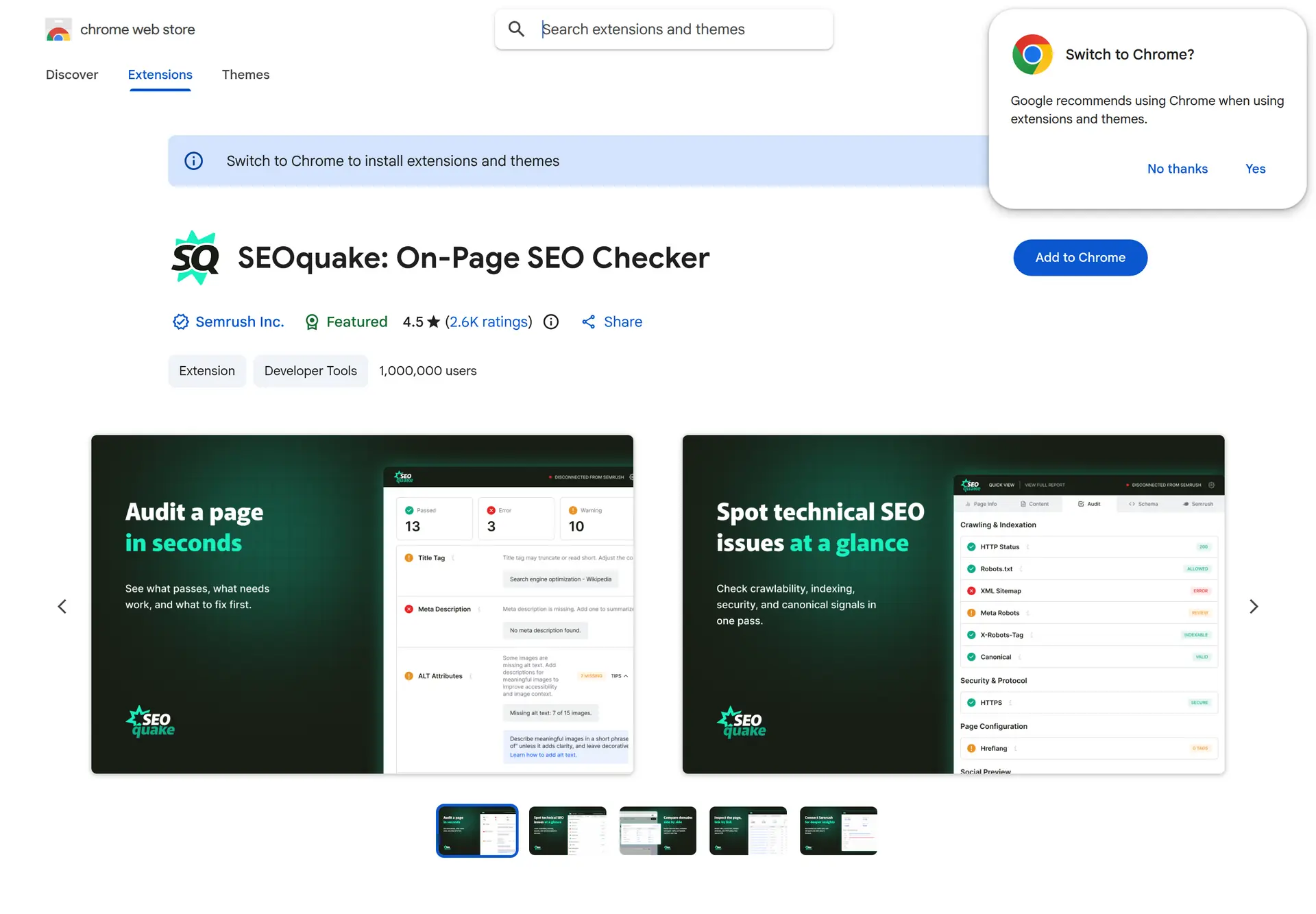Click the Extension category chip
Screen dimensions: 1316x914
[207, 371]
